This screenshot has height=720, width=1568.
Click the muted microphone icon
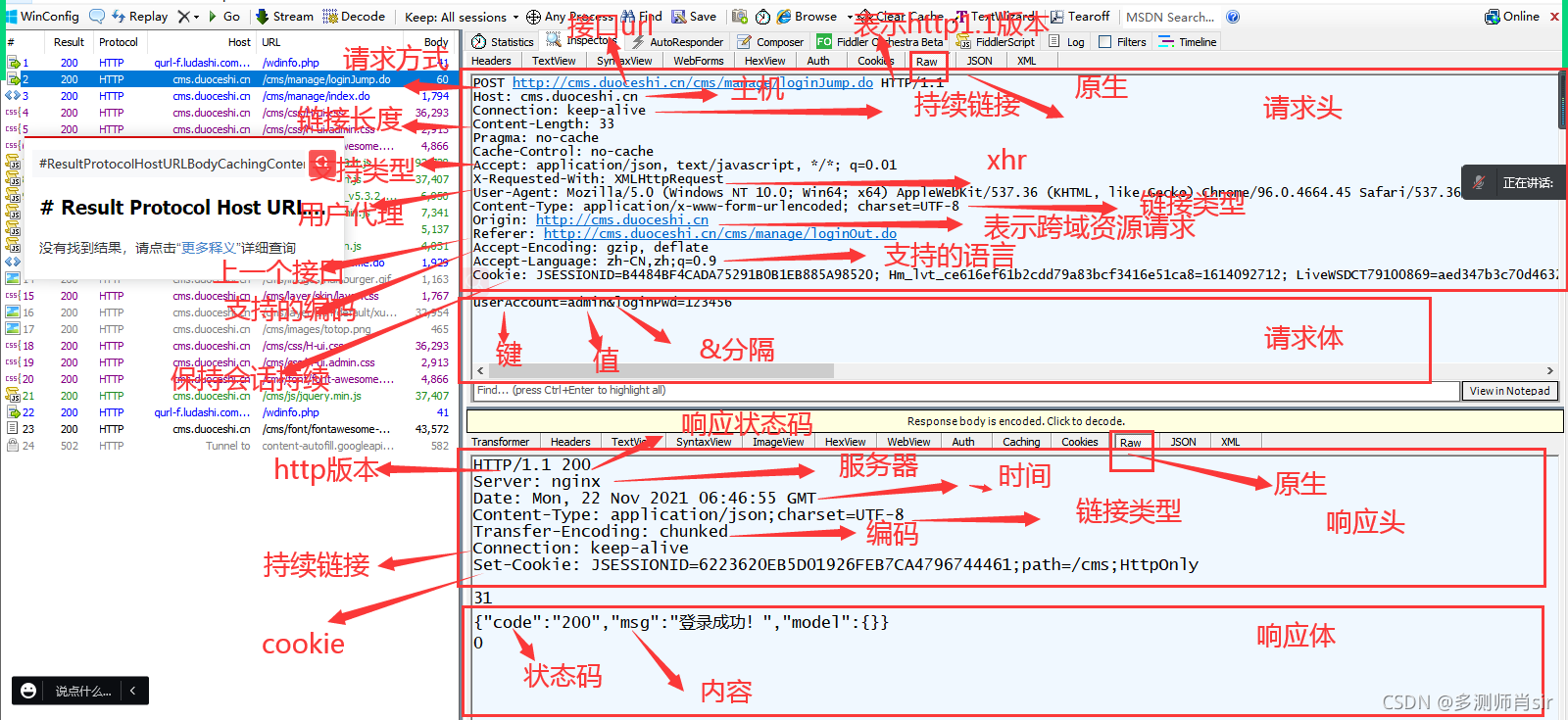tap(1480, 182)
